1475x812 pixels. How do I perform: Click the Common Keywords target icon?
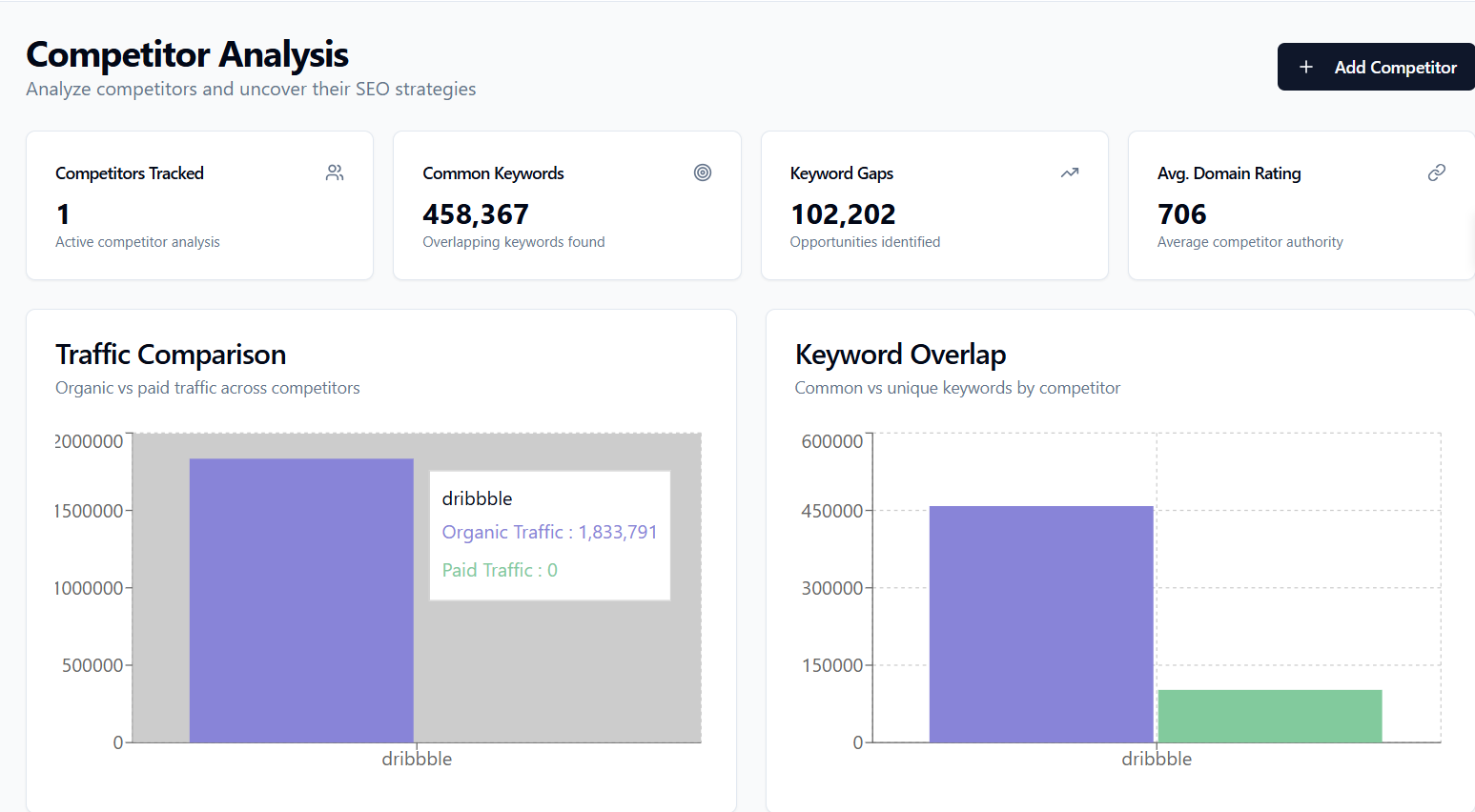click(703, 173)
